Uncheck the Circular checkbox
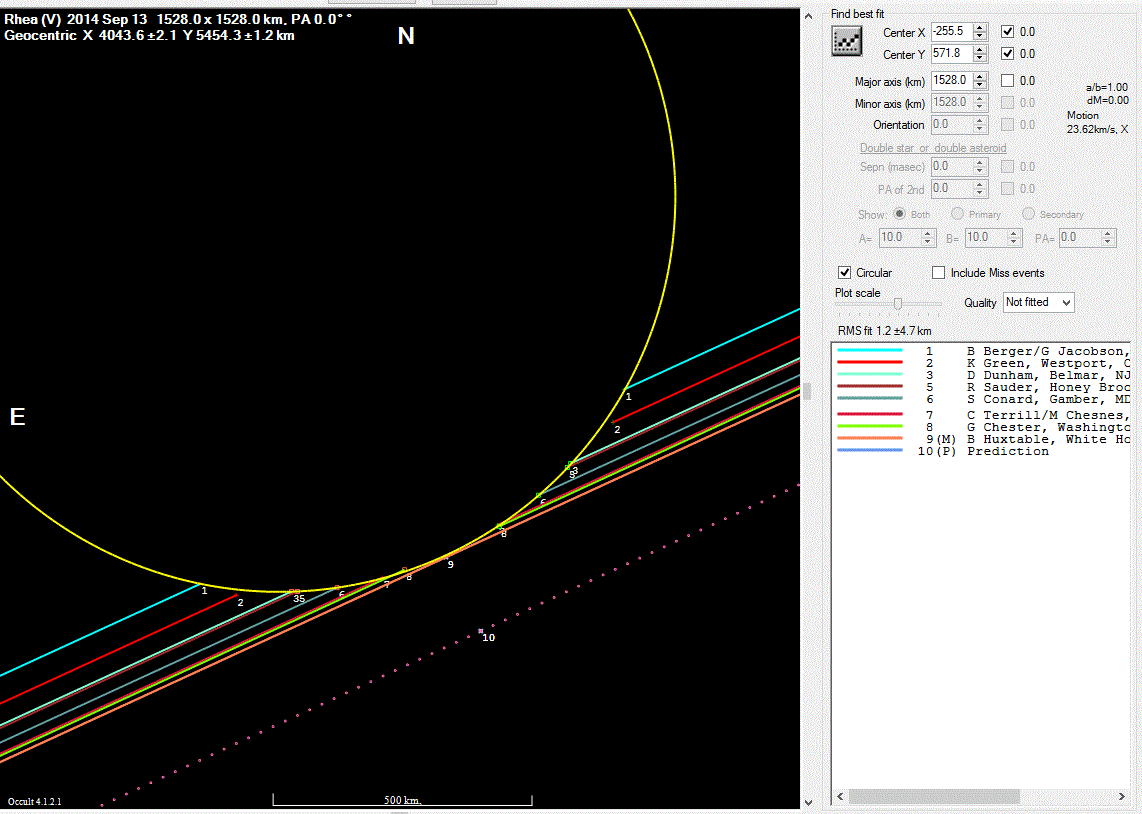Viewport: 1142px width, 814px height. tap(844, 272)
